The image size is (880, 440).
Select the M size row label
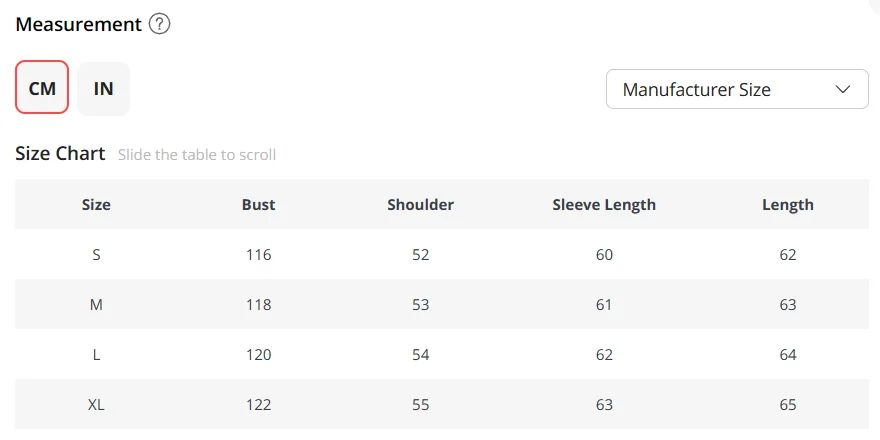[x=96, y=305]
